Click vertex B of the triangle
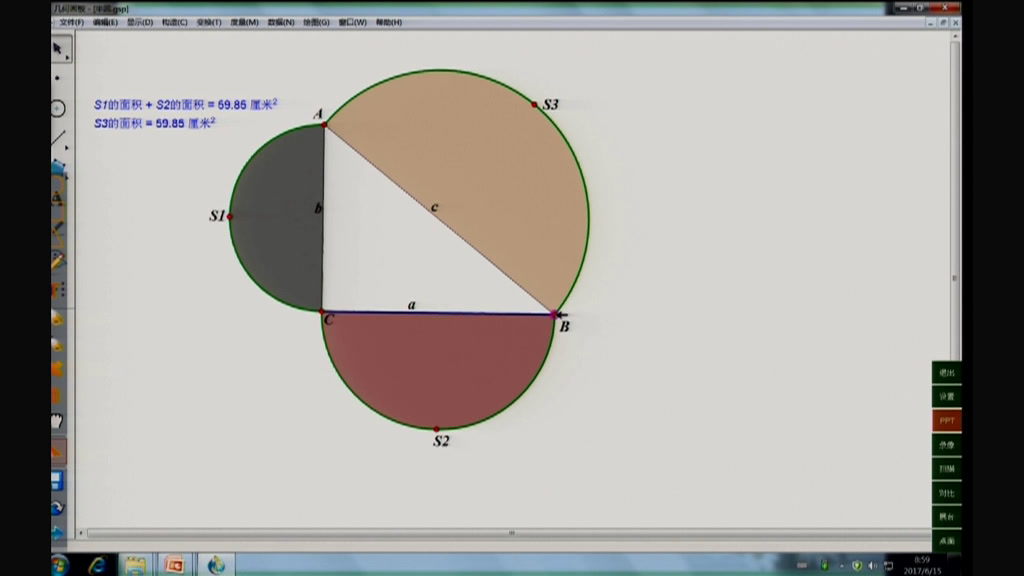The image size is (1024, 576). (x=554, y=314)
